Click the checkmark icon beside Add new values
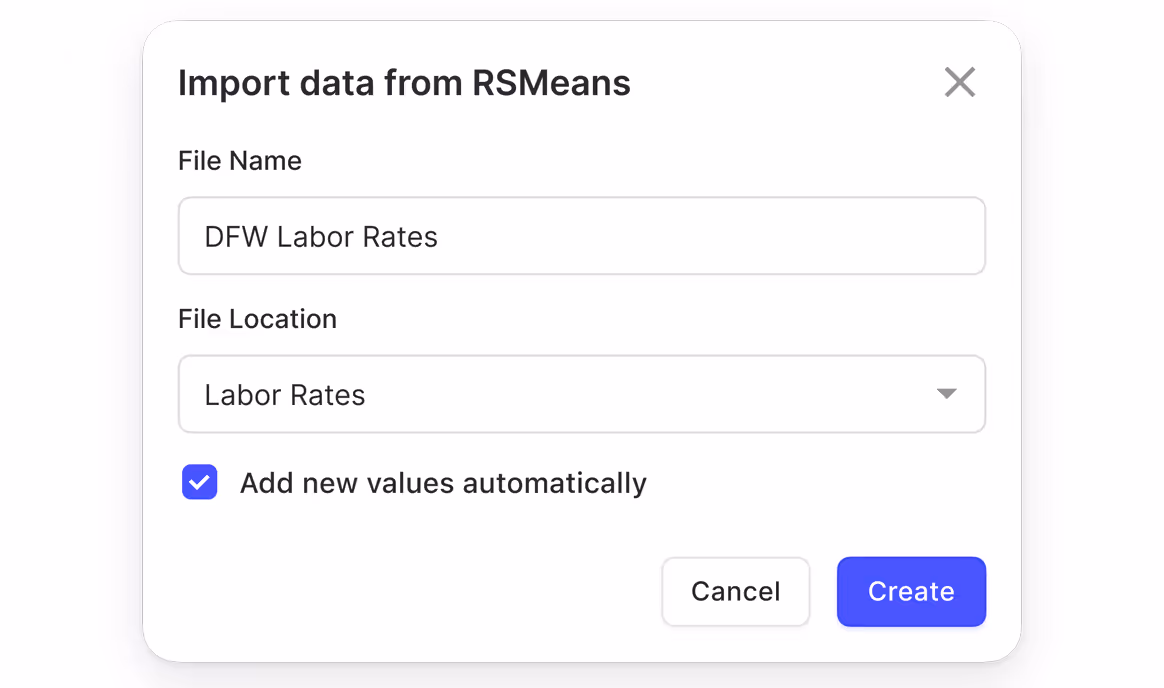The width and height of the screenshot is (1164, 688). point(200,483)
